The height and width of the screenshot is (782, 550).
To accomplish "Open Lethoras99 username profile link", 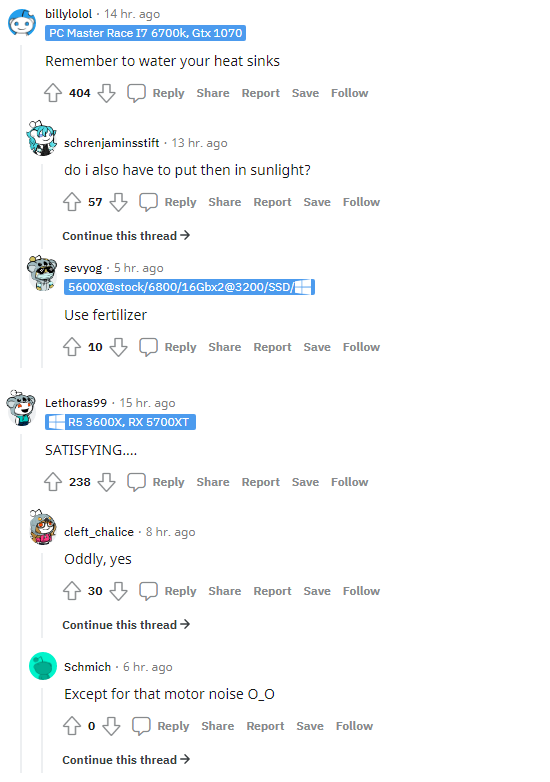I will point(76,403).
